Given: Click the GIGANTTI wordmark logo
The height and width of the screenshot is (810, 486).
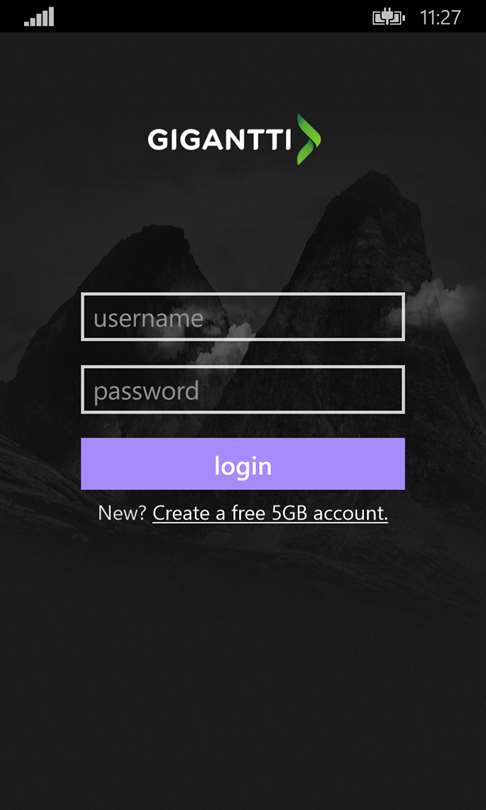Looking at the screenshot, I should click(220, 140).
